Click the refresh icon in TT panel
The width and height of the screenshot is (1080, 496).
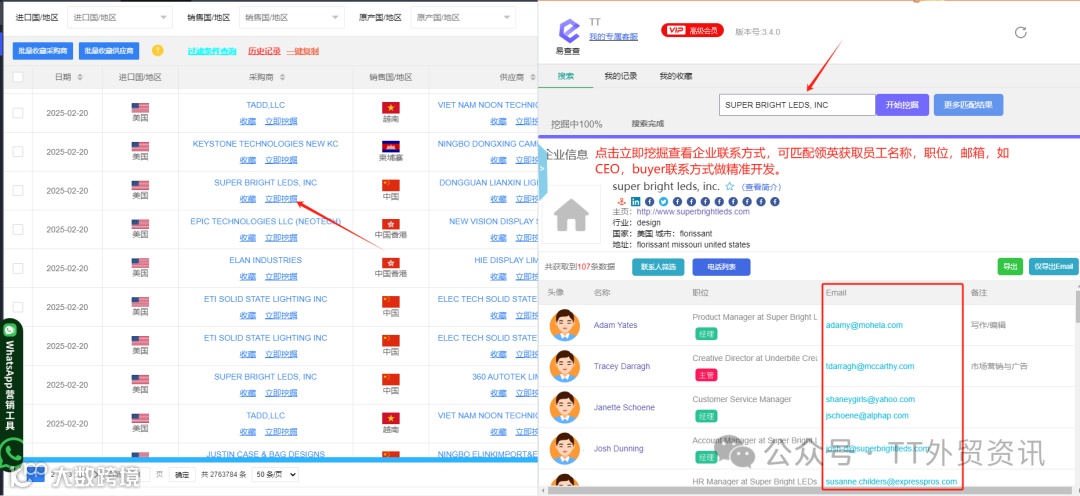[x=1021, y=32]
